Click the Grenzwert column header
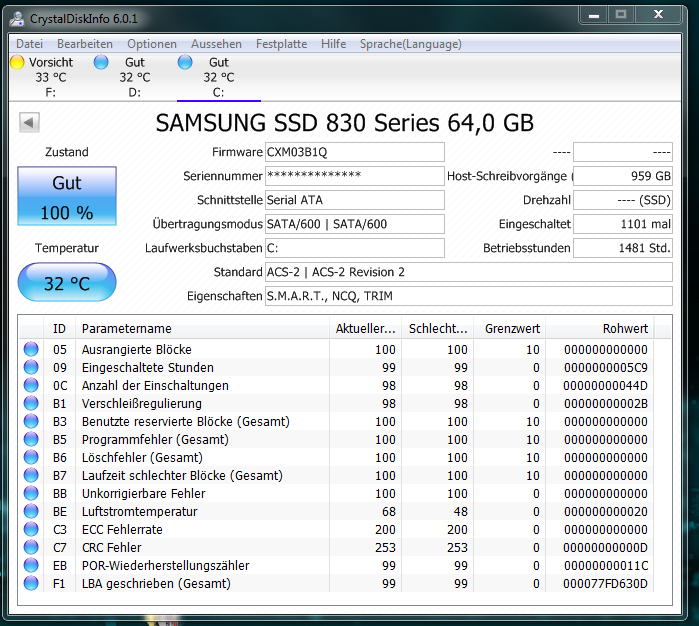Image resolution: width=699 pixels, height=626 pixels. (x=510, y=329)
